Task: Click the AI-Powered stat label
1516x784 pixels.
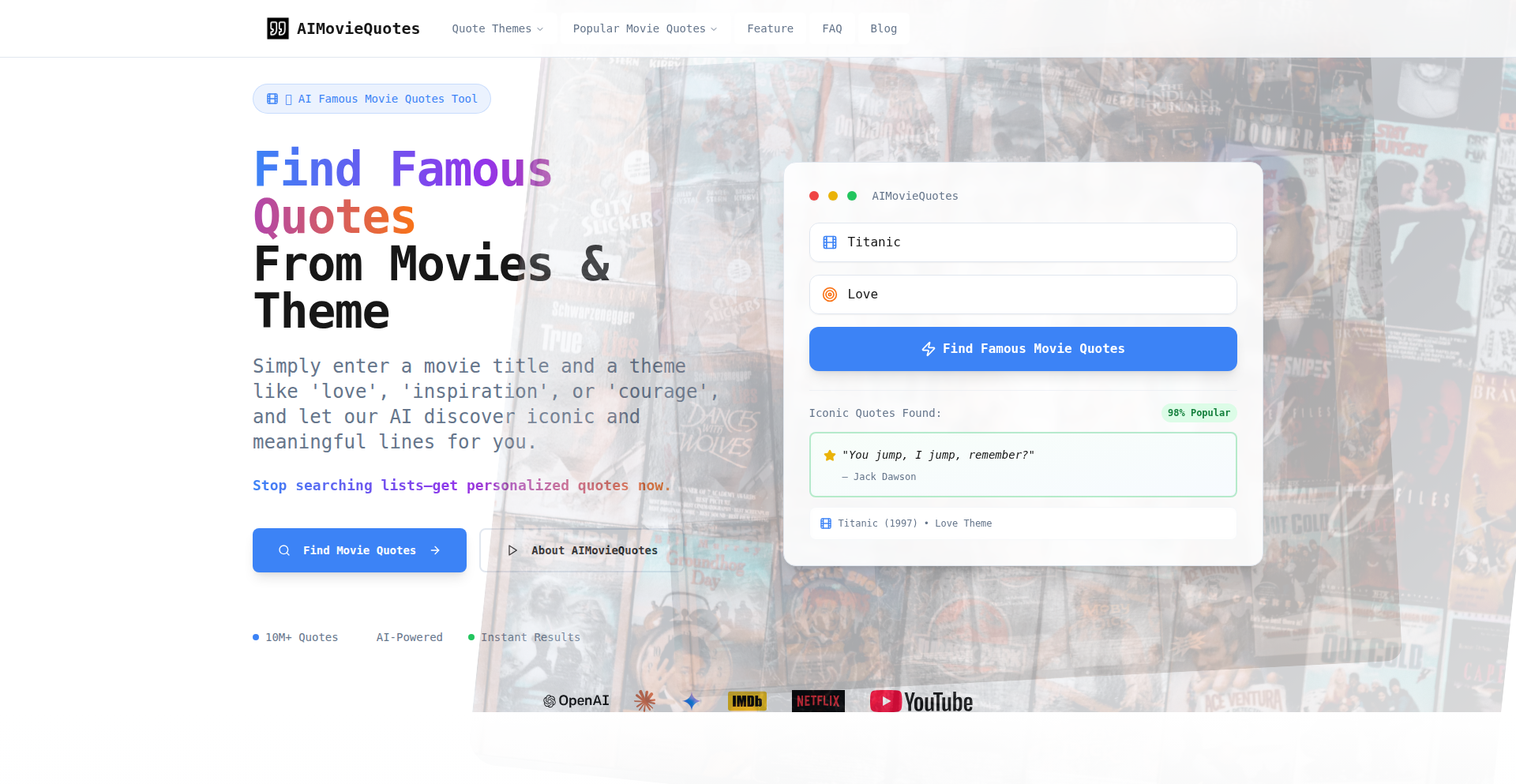Action: (x=409, y=637)
